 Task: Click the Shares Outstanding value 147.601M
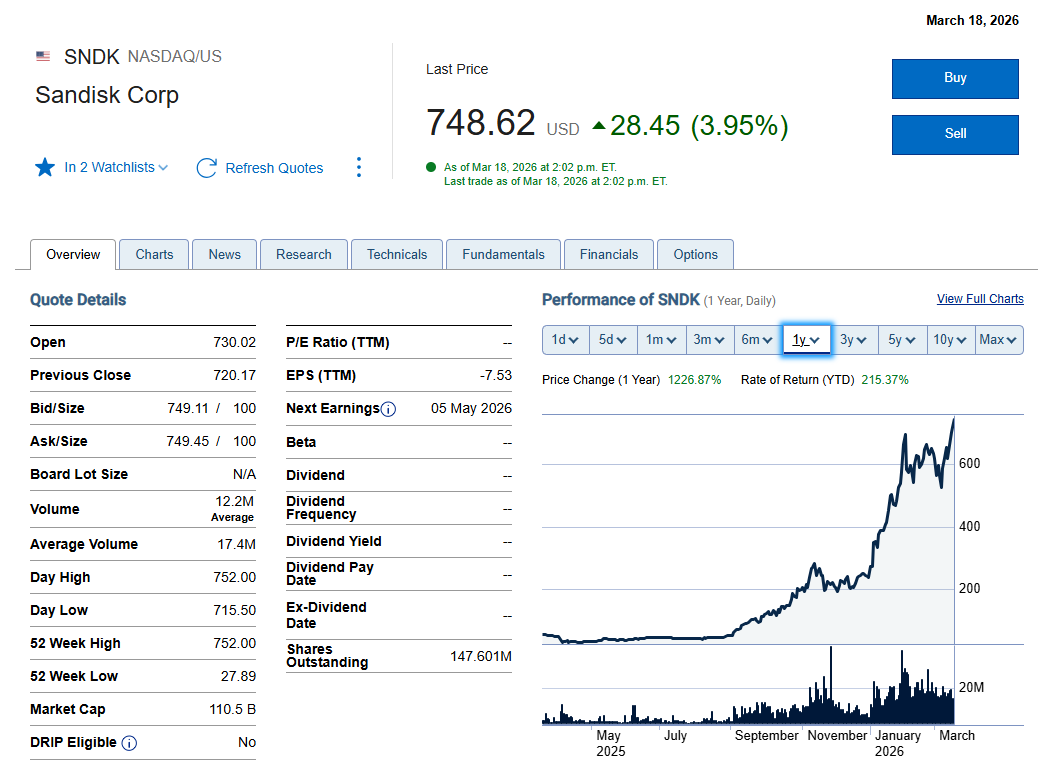(481, 657)
